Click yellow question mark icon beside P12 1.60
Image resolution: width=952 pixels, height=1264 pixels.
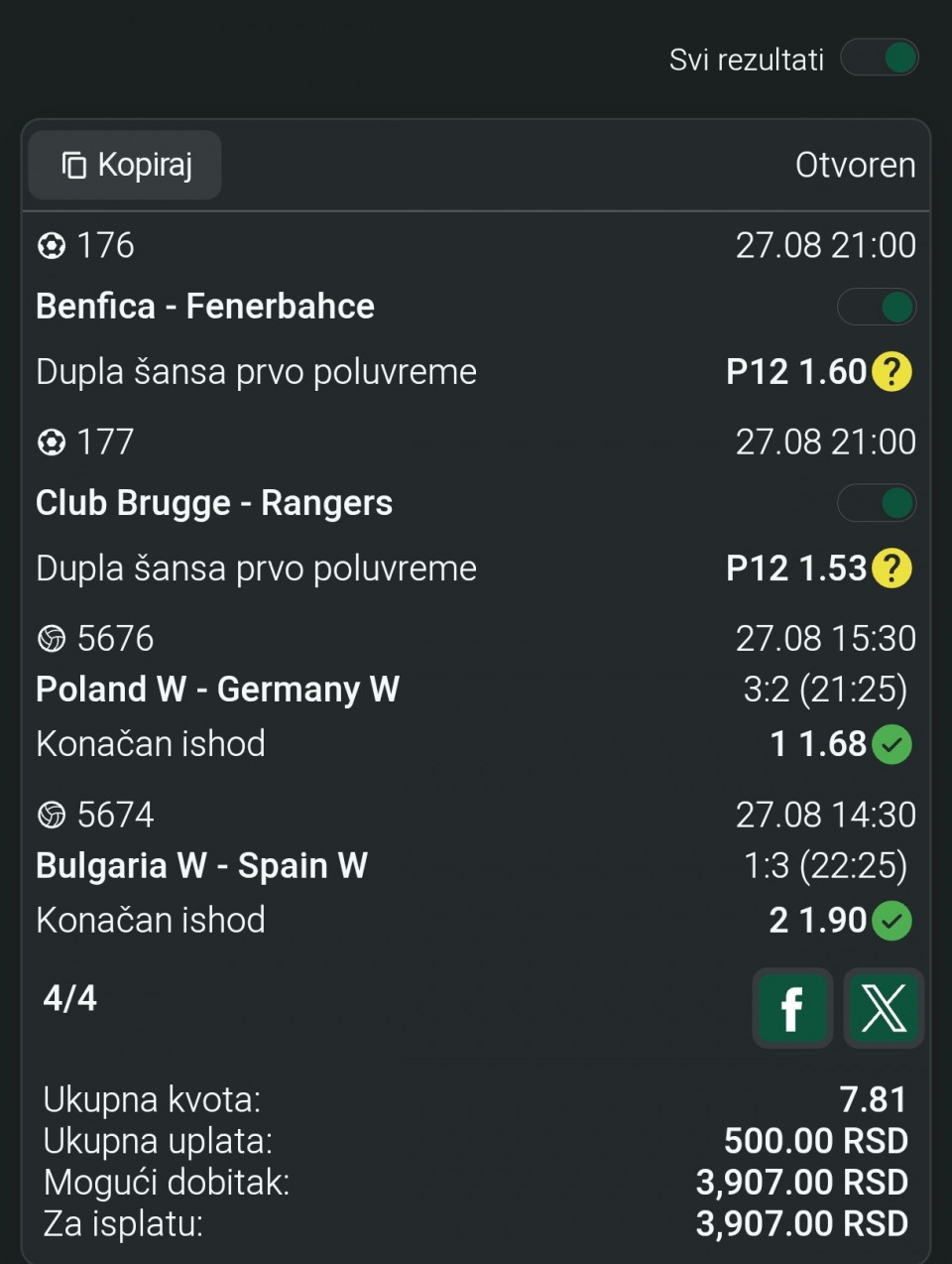point(892,372)
